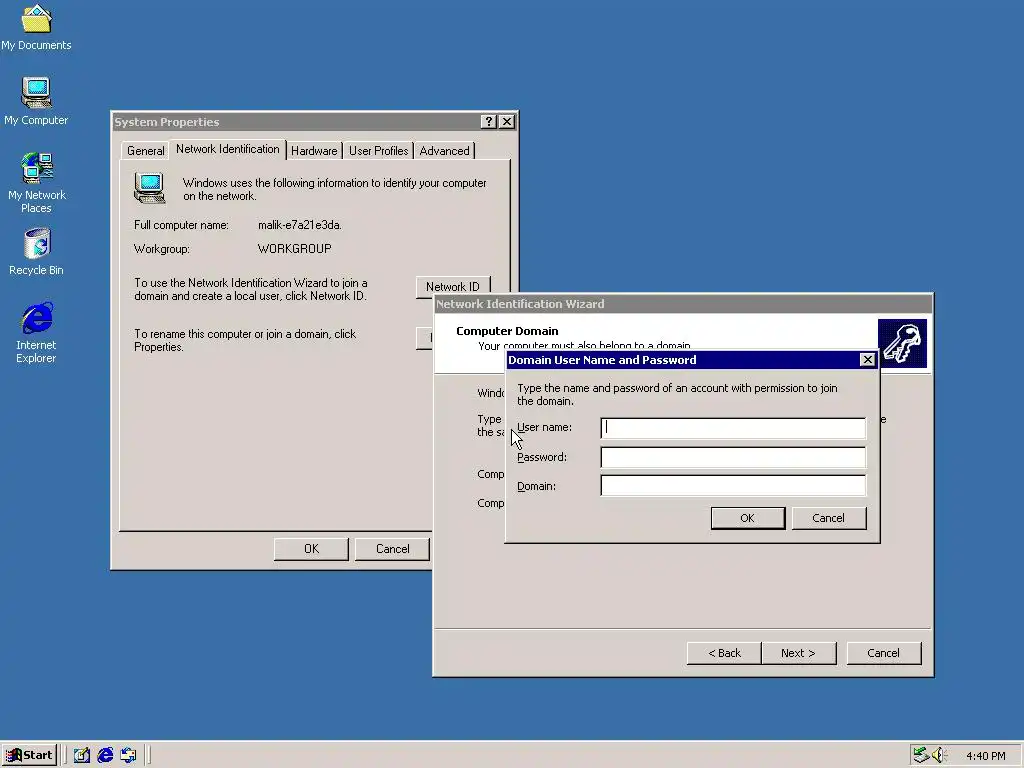Click the wizard Back button
The height and width of the screenshot is (768, 1024).
point(724,653)
